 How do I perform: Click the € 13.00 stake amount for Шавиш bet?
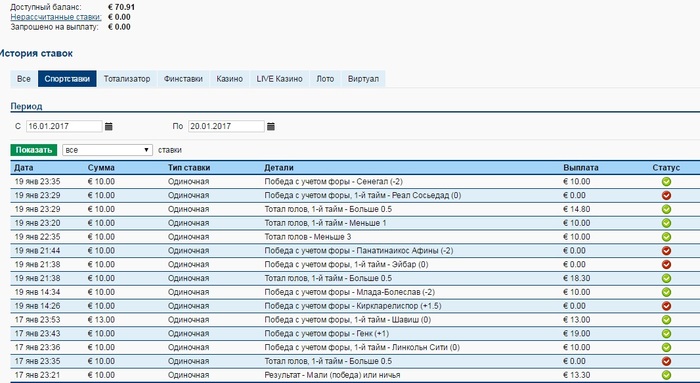[x=101, y=320]
